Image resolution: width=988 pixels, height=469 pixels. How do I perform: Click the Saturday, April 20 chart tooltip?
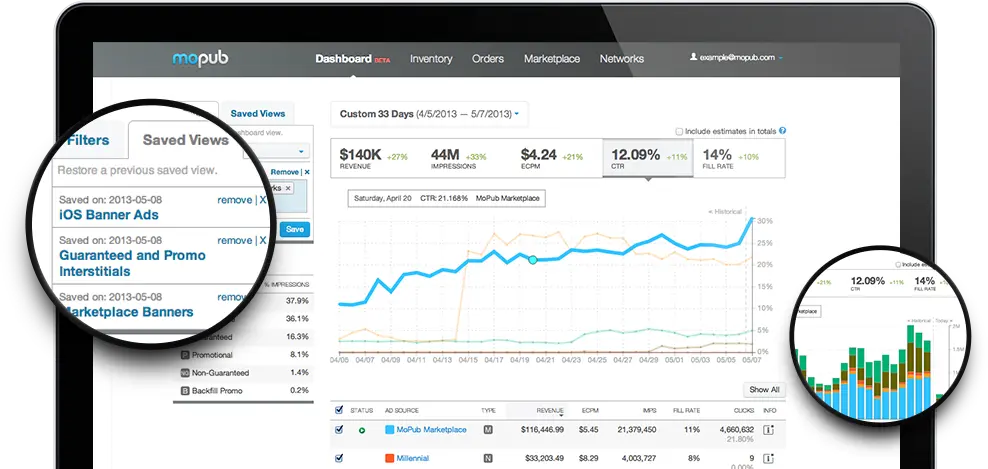(x=447, y=198)
